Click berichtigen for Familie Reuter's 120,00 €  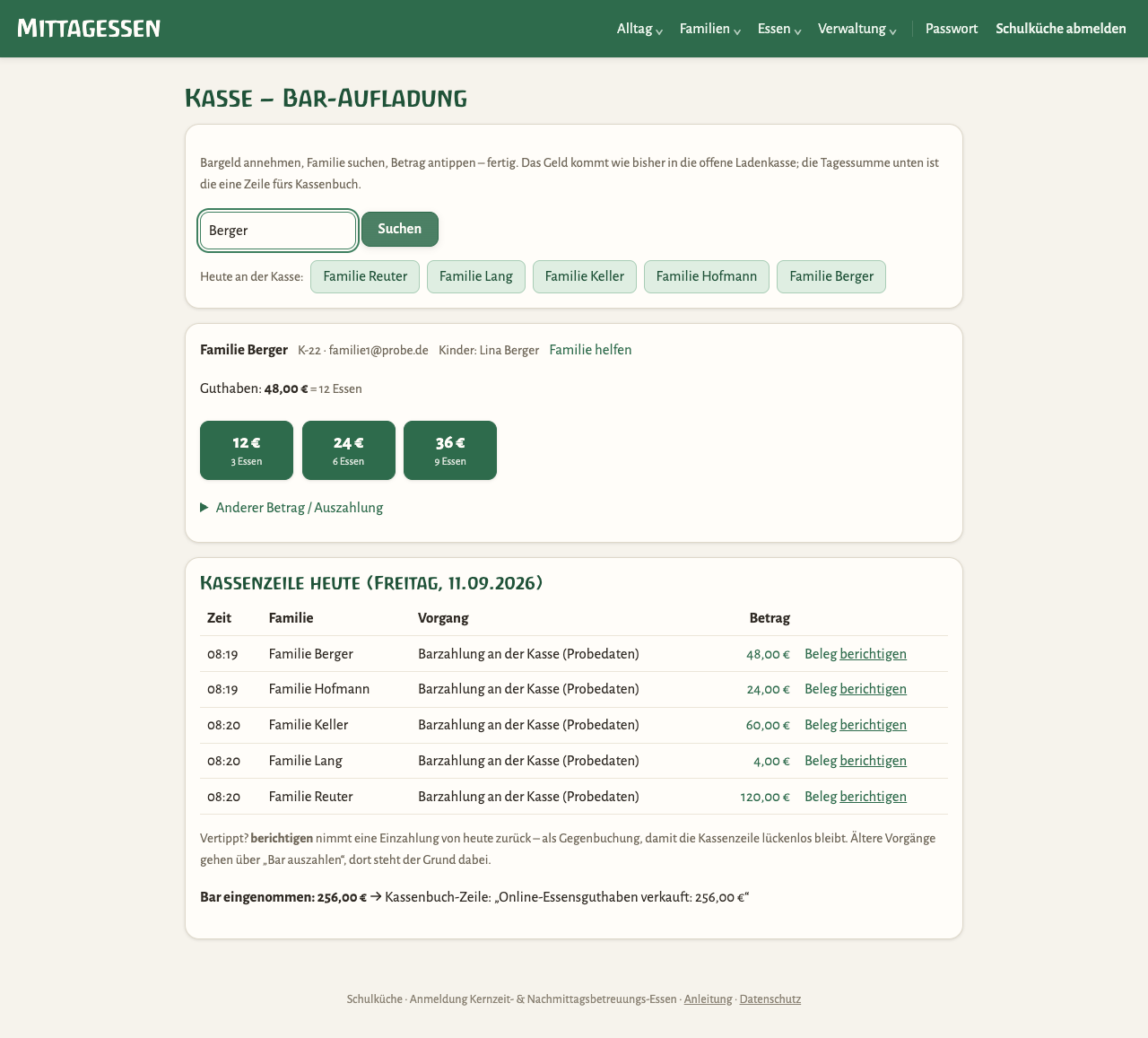(873, 797)
